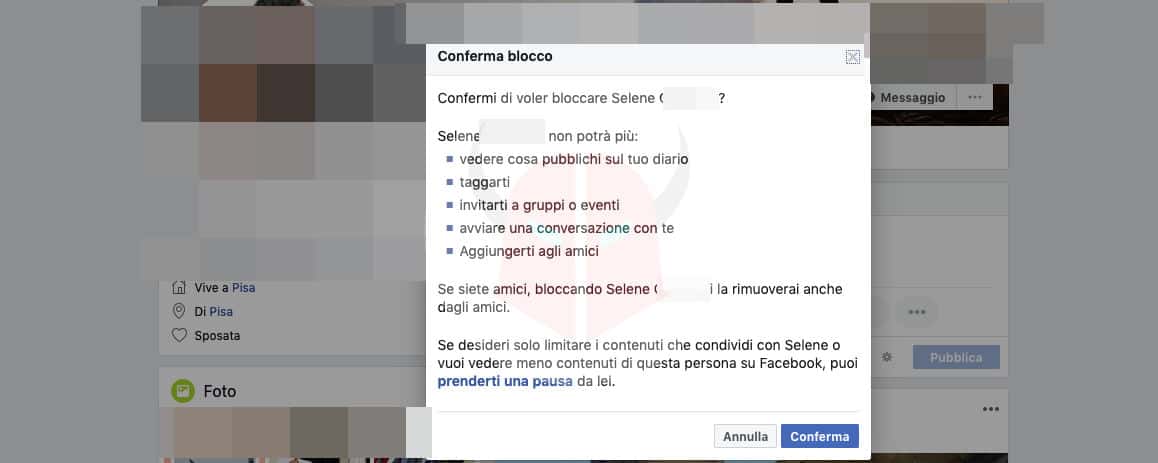Click the scrollbar at the dialog's right edge
This screenshot has height=463, width=1158.
click(866, 45)
